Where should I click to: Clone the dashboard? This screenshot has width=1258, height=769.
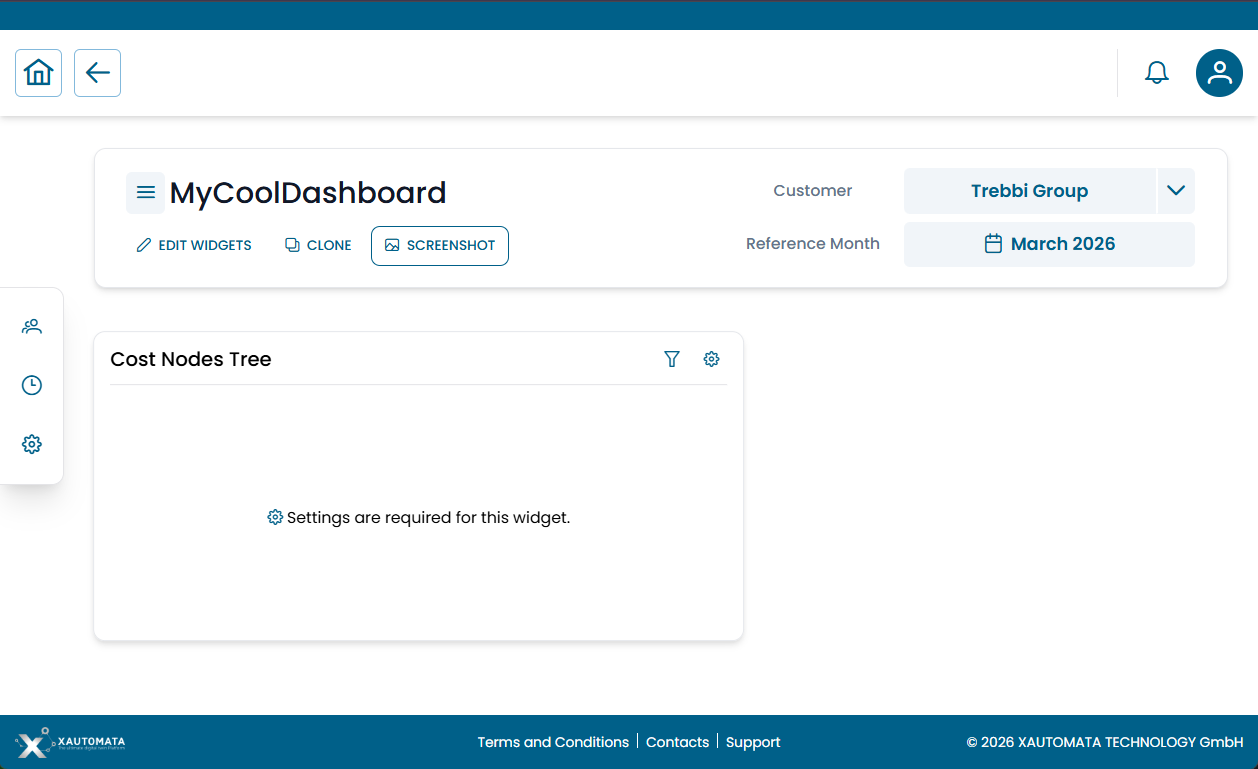pos(318,246)
